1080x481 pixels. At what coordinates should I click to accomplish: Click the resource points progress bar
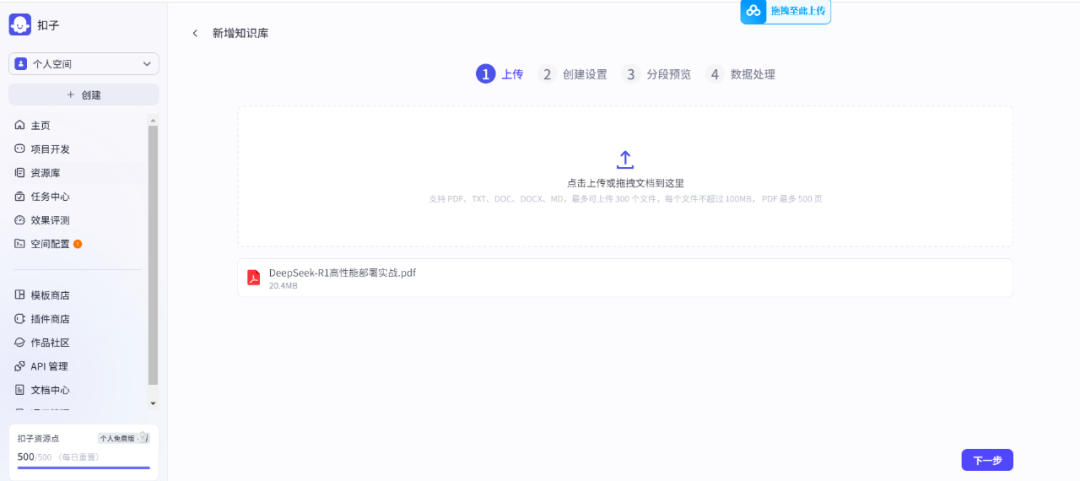tap(83, 468)
